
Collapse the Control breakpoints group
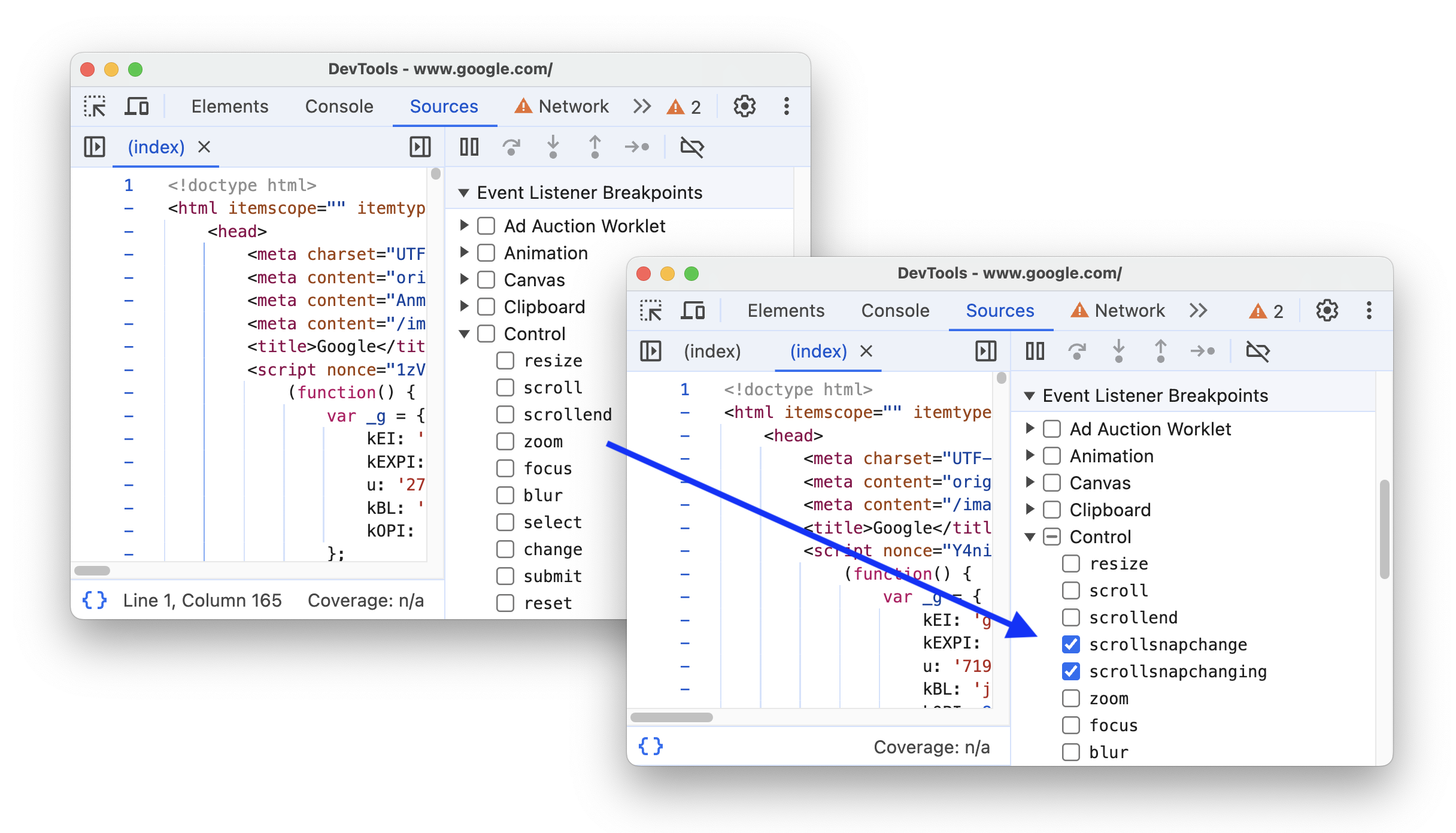[x=1032, y=537]
